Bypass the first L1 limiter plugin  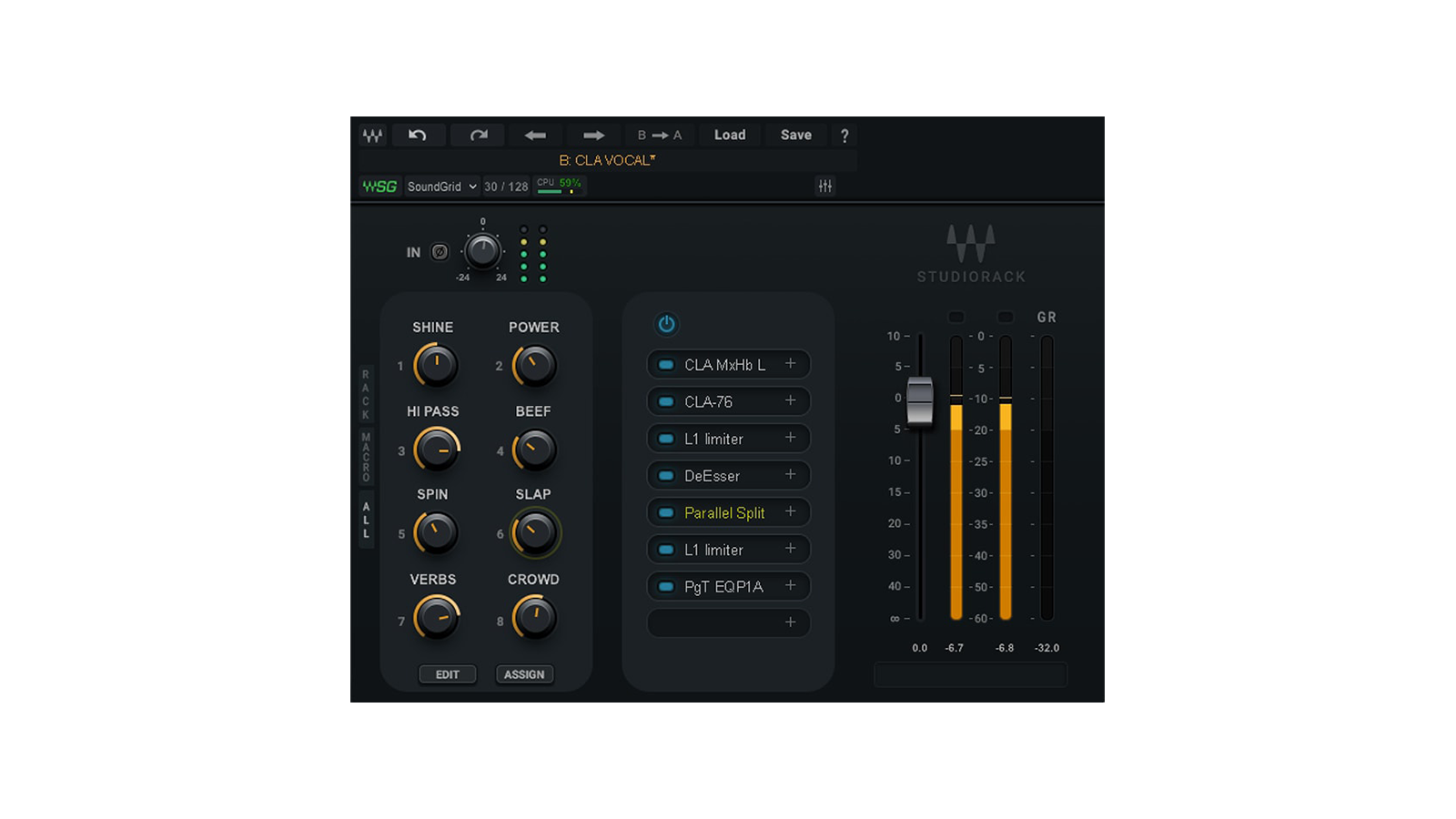coord(666,439)
